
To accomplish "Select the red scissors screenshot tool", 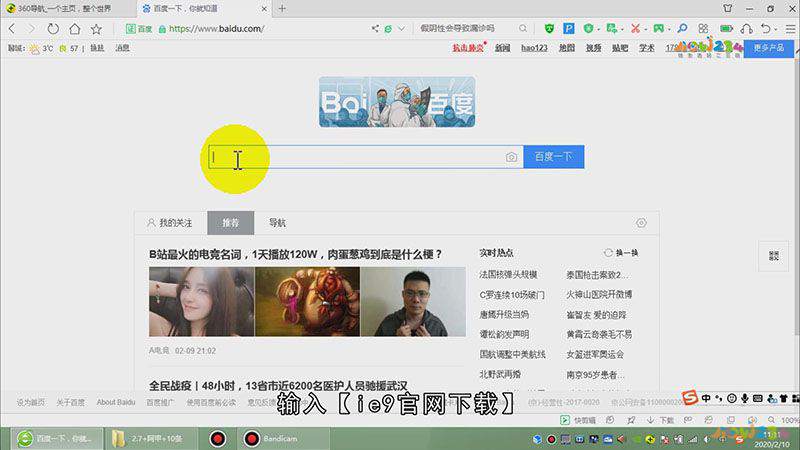I will point(635,29).
